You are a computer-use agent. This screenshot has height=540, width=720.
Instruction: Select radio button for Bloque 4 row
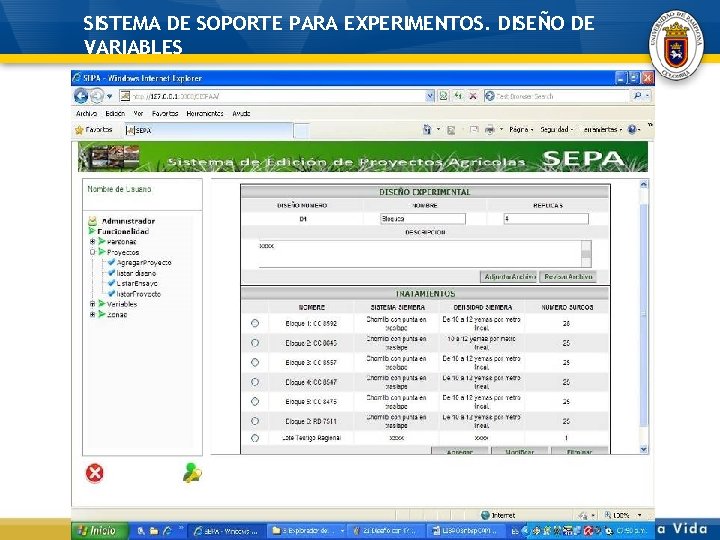[255, 382]
